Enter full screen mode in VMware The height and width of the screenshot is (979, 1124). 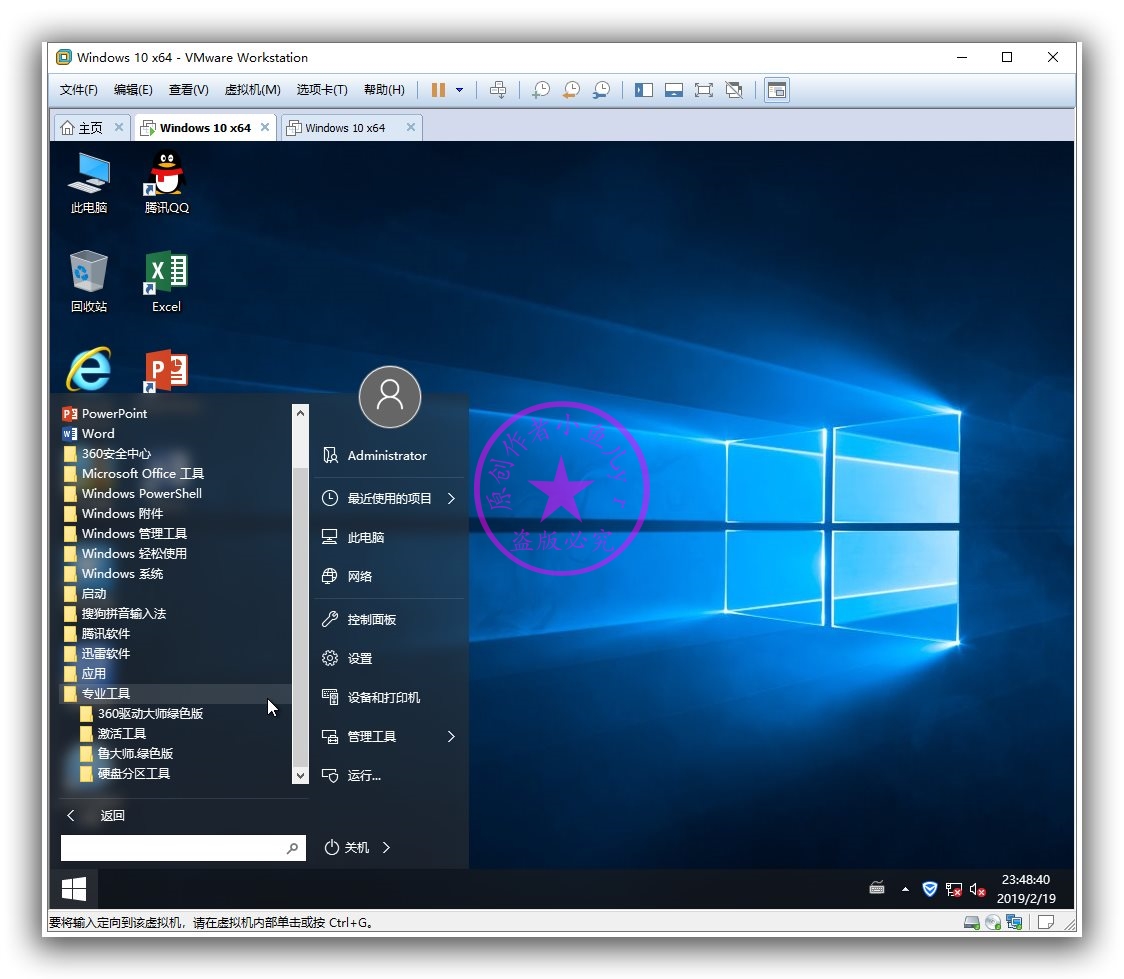tap(703, 90)
